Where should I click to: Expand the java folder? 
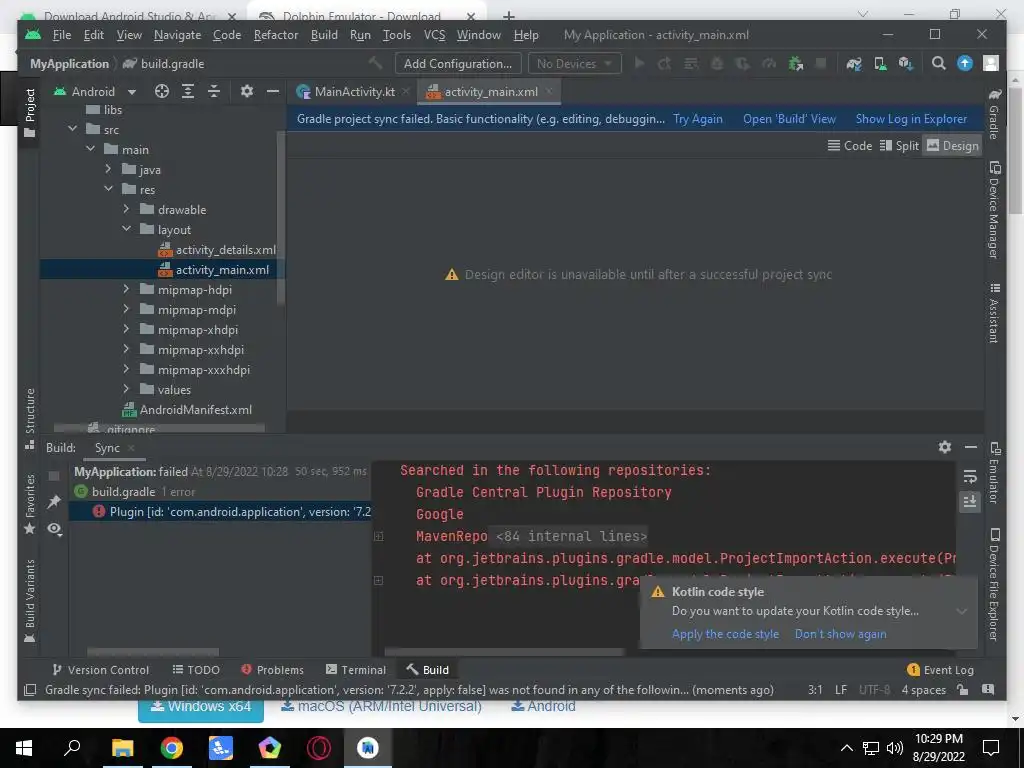pyautogui.click(x=108, y=169)
